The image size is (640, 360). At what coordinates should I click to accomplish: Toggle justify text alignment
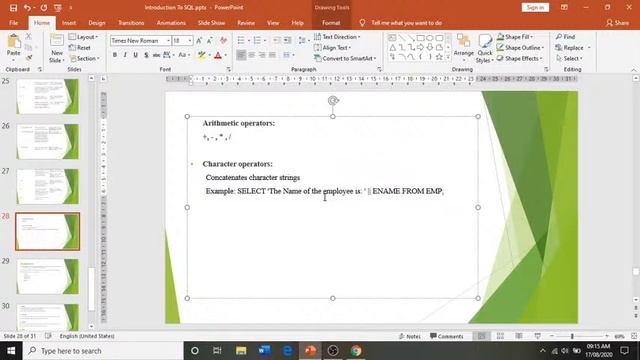point(272,55)
